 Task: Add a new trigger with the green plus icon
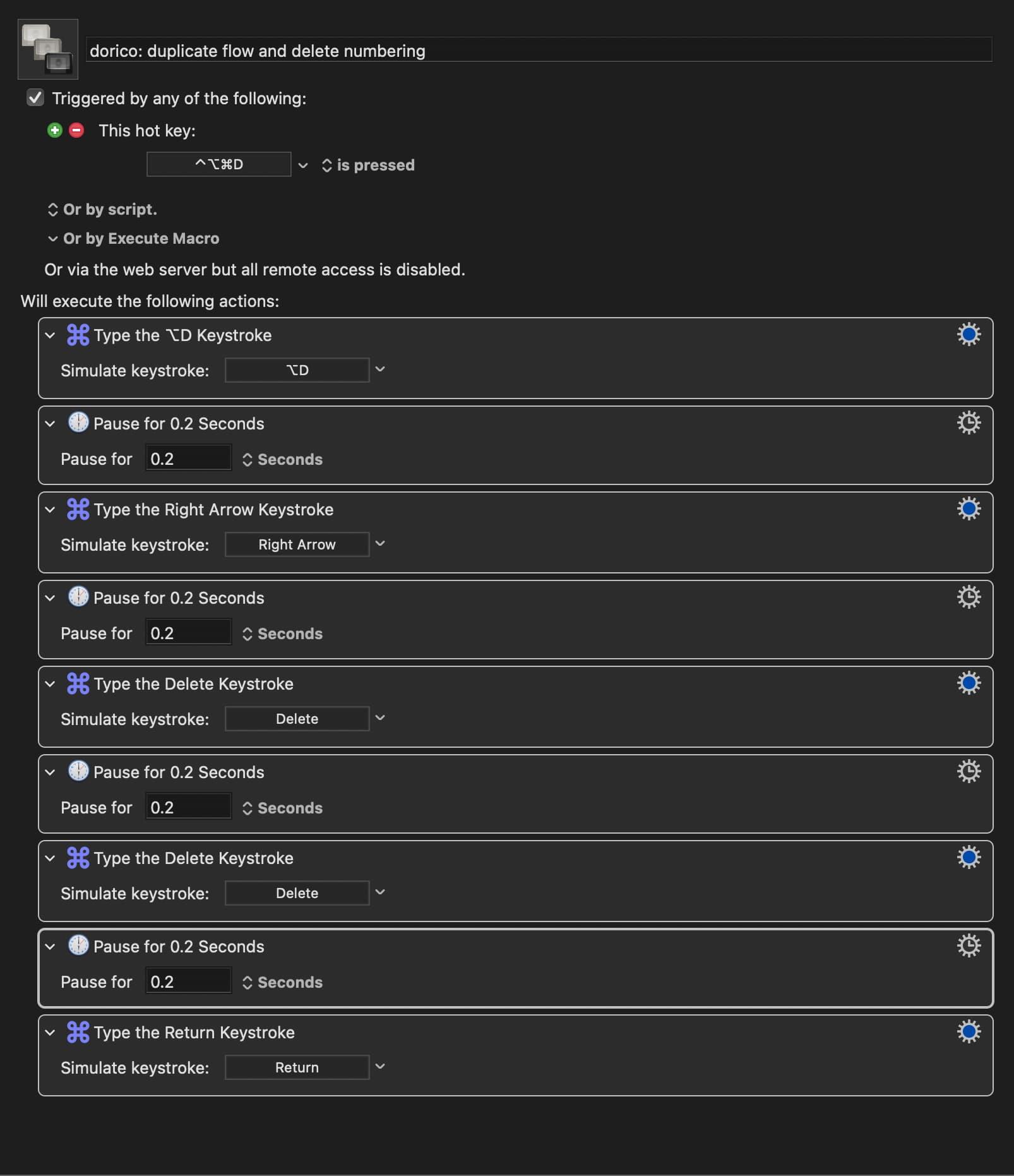pyautogui.click(x=55, y=130)
